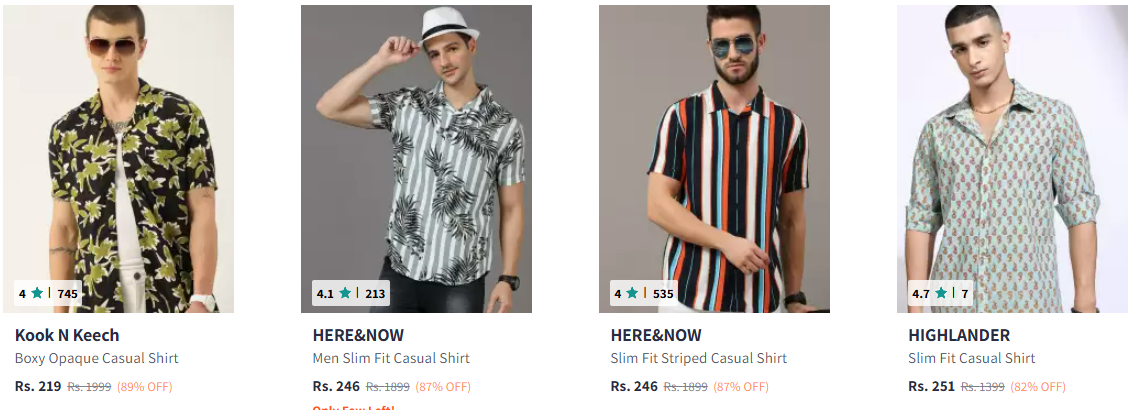Click the 745 ratings count badge
This screenshot has height=410, width=1134.
coord(67,294)
